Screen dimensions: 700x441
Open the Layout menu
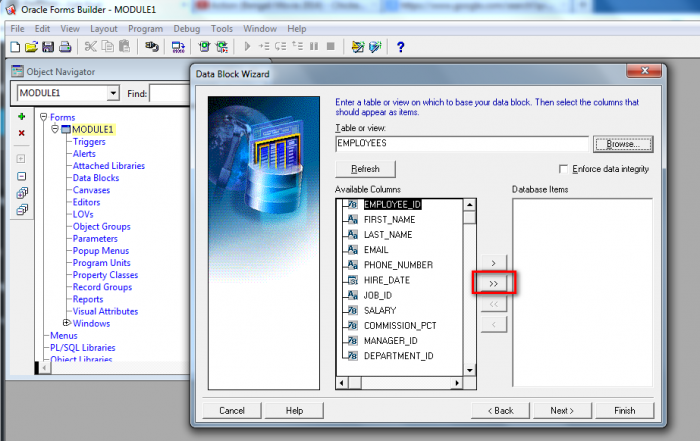point(104,29)
